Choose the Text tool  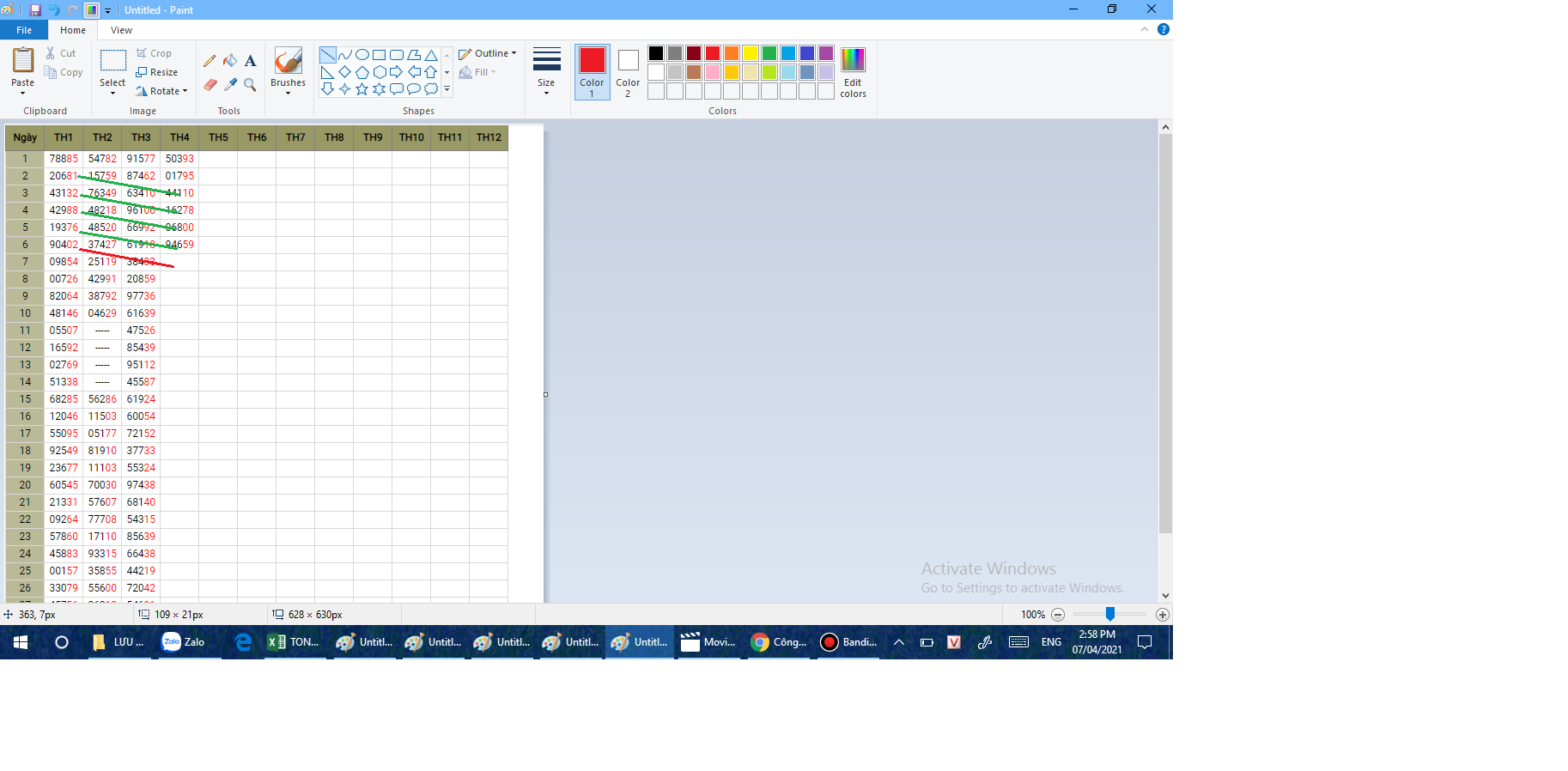point(250,61)
